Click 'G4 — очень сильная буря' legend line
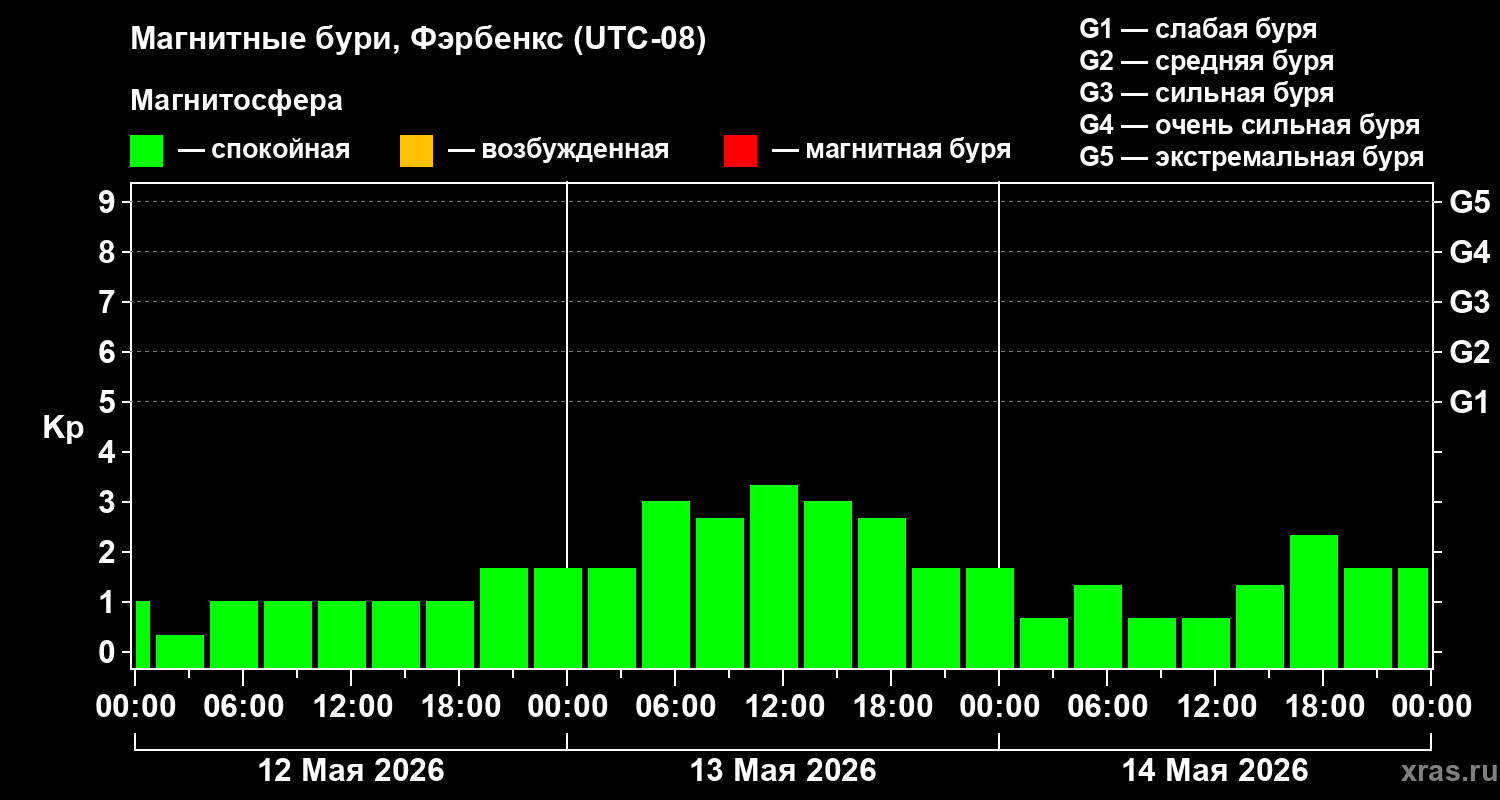The height and width of the screenshot is (800, 1500). tap(1249, 125)
